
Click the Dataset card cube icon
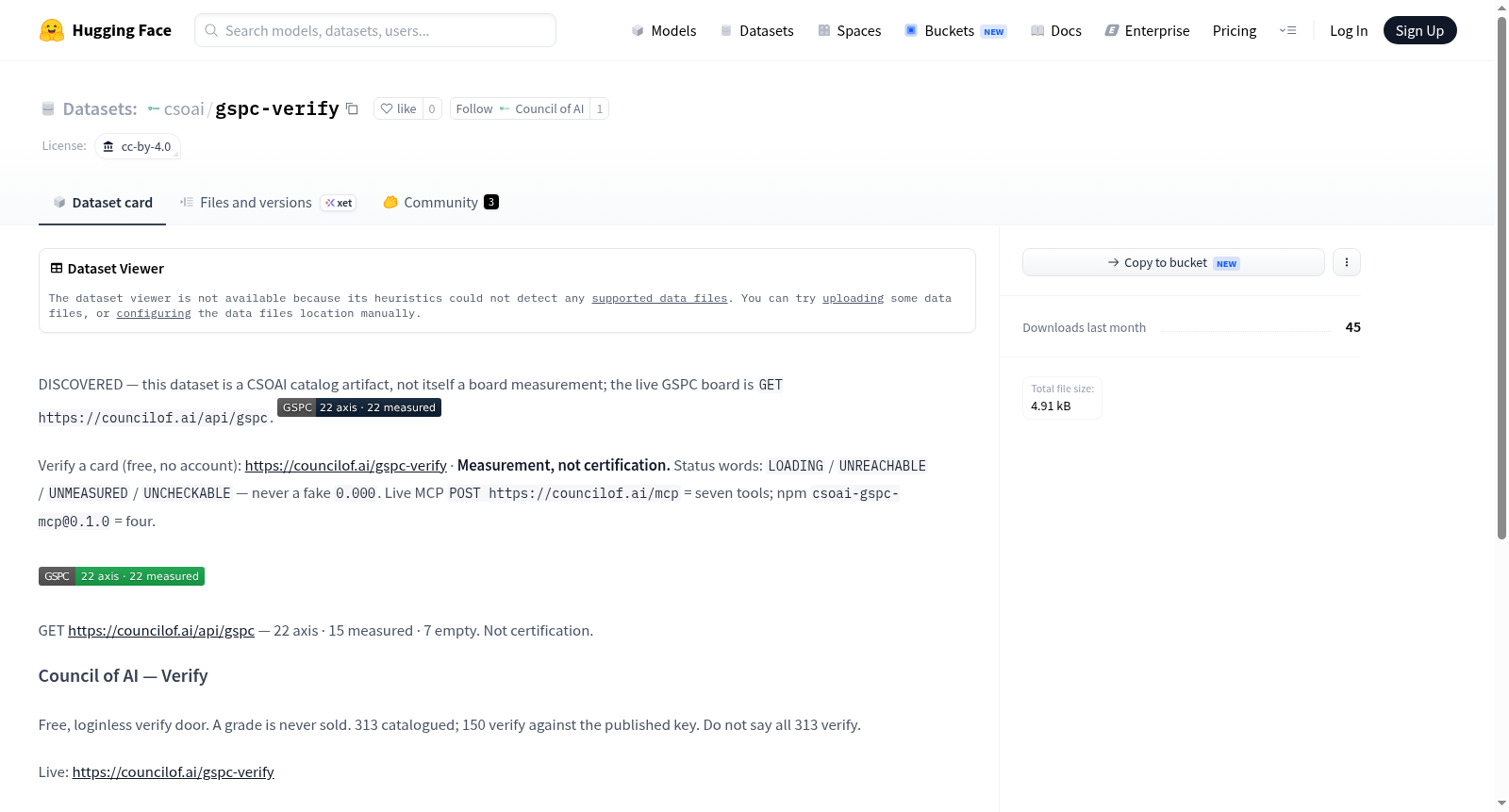pos(59,203)
